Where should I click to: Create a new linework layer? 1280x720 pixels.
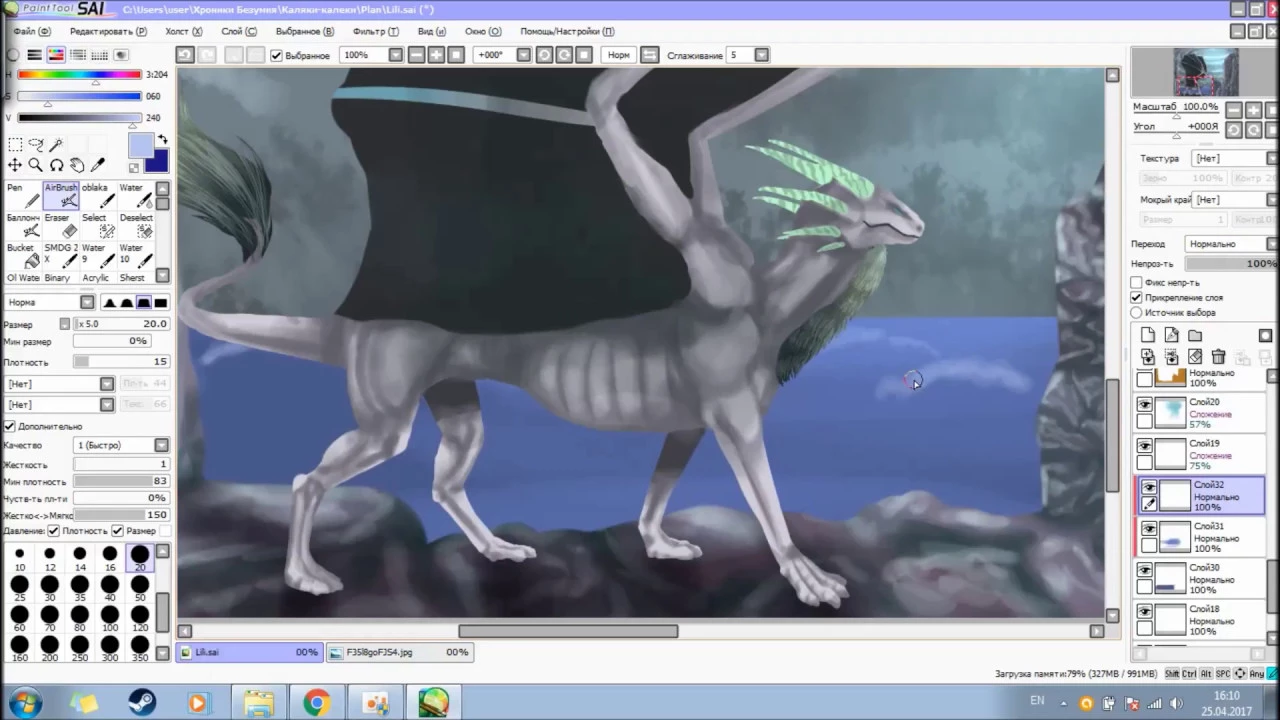pyautogui.click(x=1171, y=335)
